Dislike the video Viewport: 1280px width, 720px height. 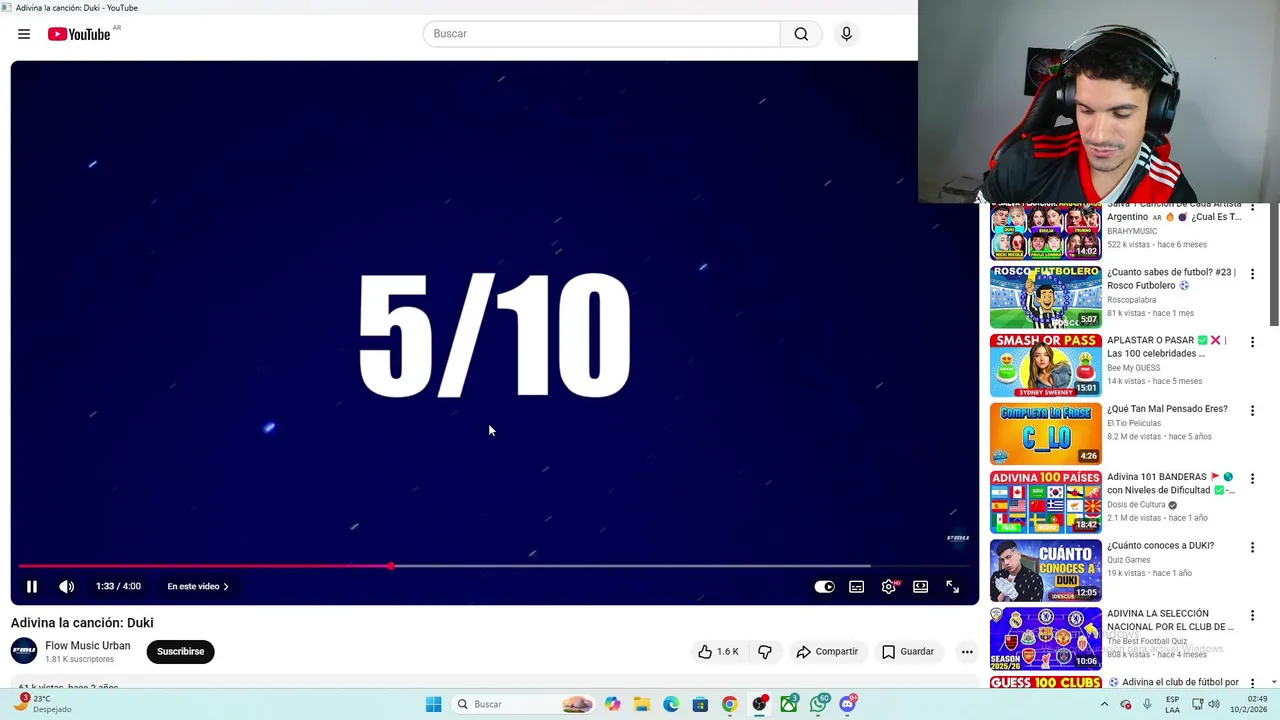(765, 652)
